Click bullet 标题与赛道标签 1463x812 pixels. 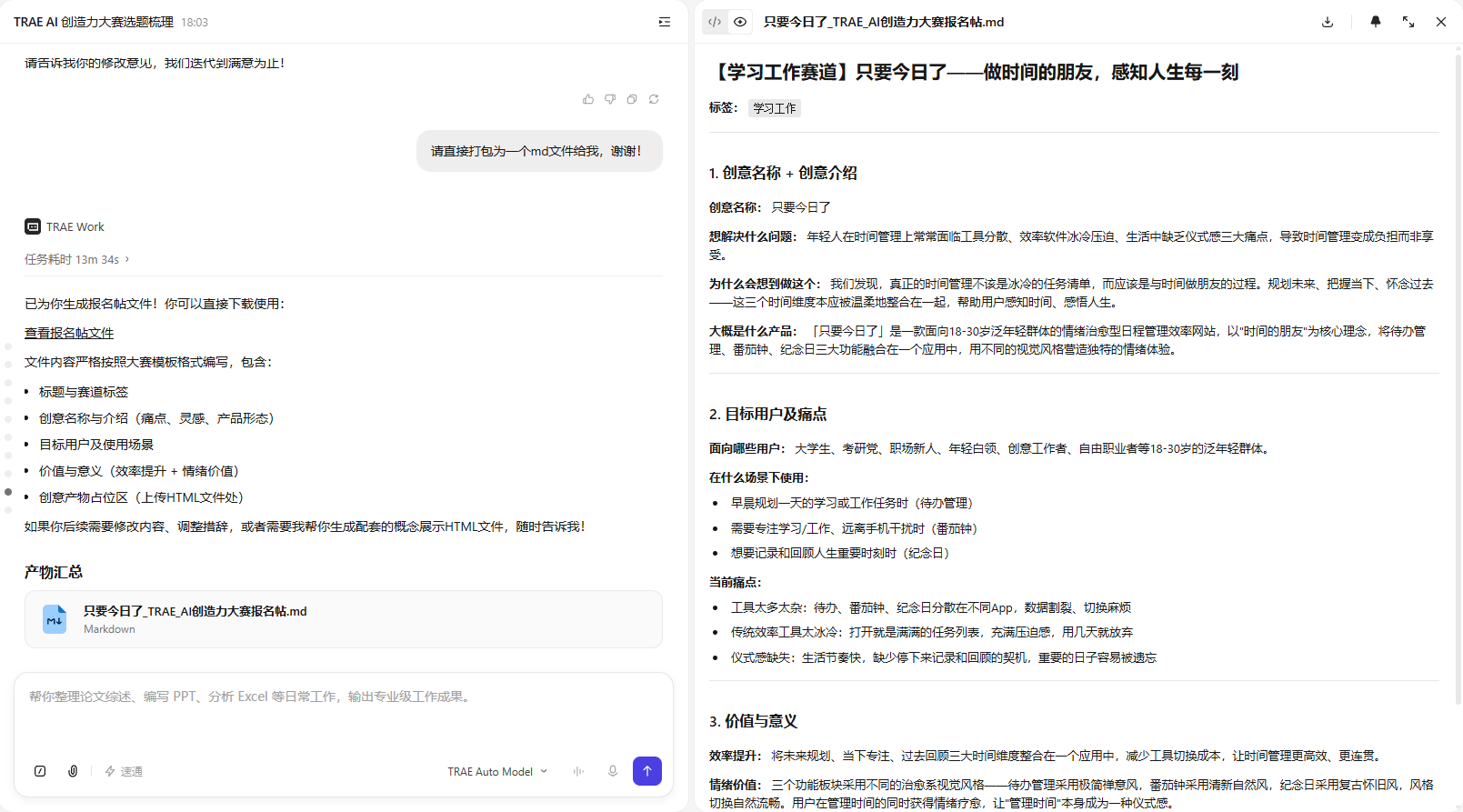click(84, 392)
